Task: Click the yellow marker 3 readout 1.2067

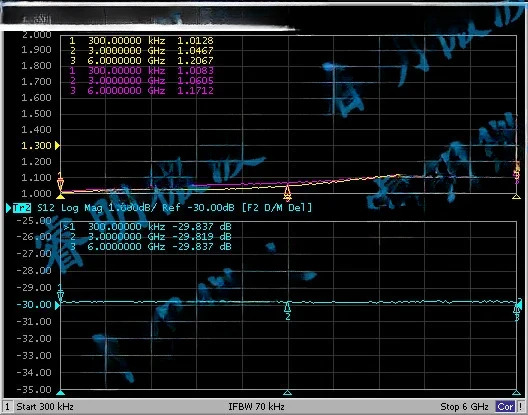Action: (195, 61)
